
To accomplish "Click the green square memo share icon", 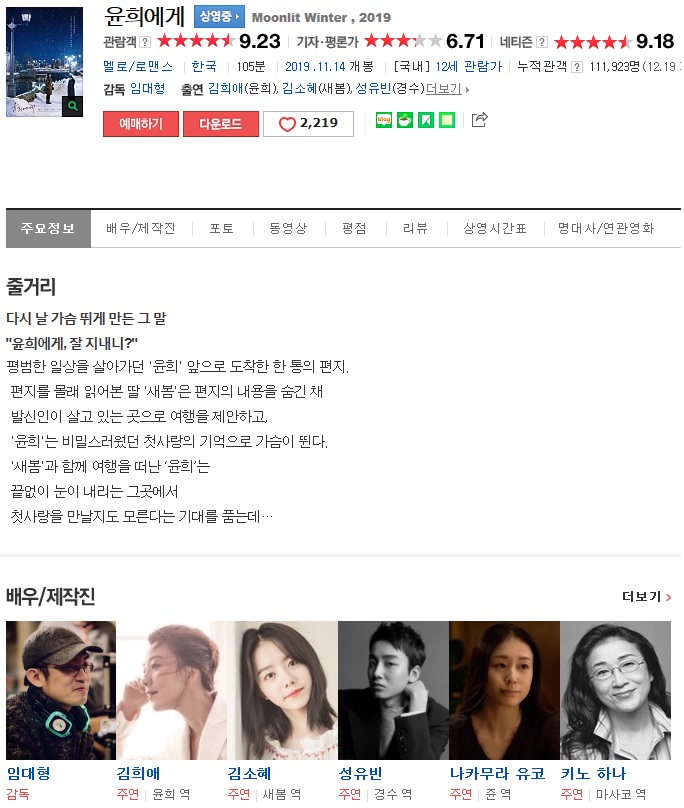I will tap(447, 120).
